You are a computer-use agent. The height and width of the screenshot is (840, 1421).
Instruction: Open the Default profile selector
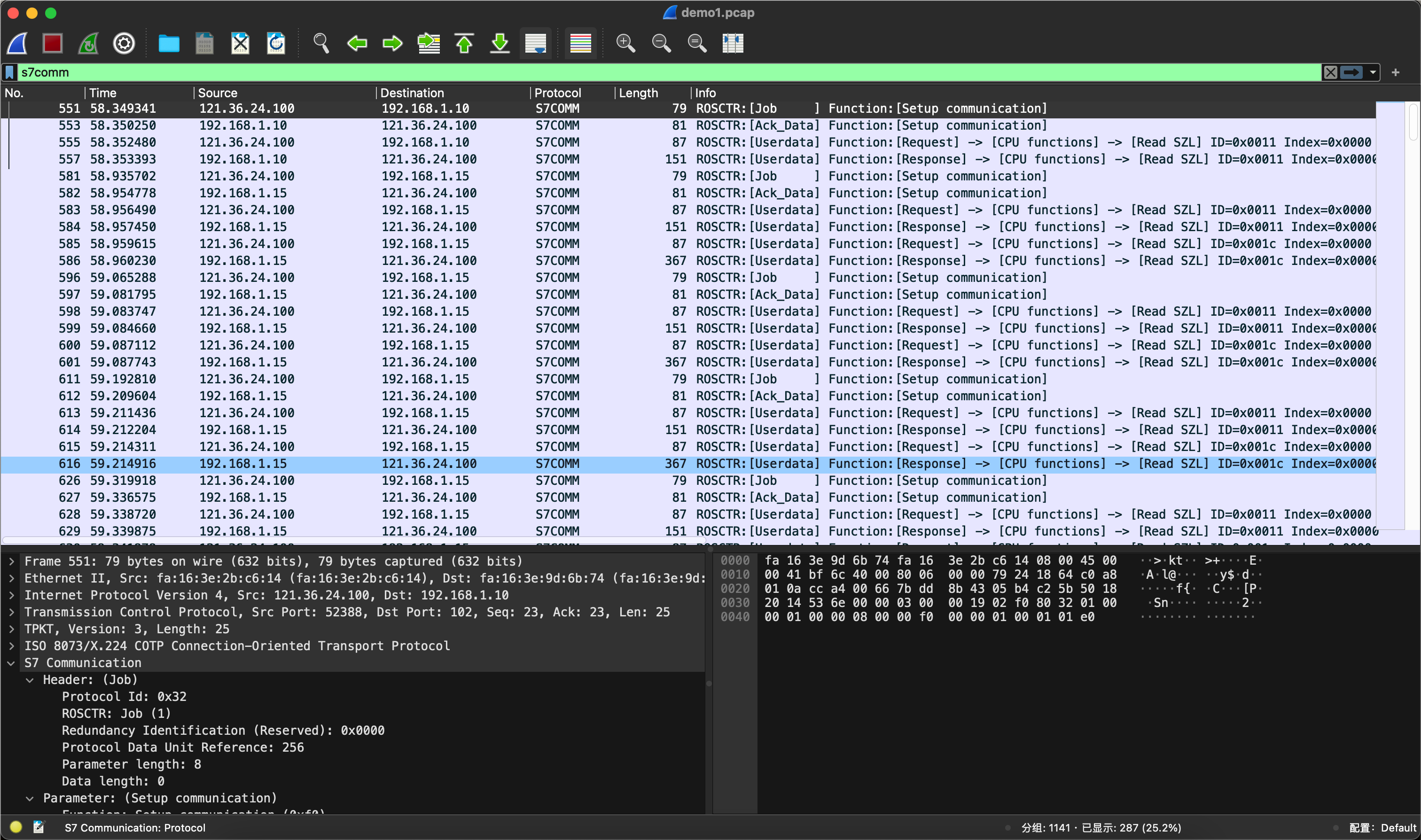pyautogui.click(x=1382, y=827)
